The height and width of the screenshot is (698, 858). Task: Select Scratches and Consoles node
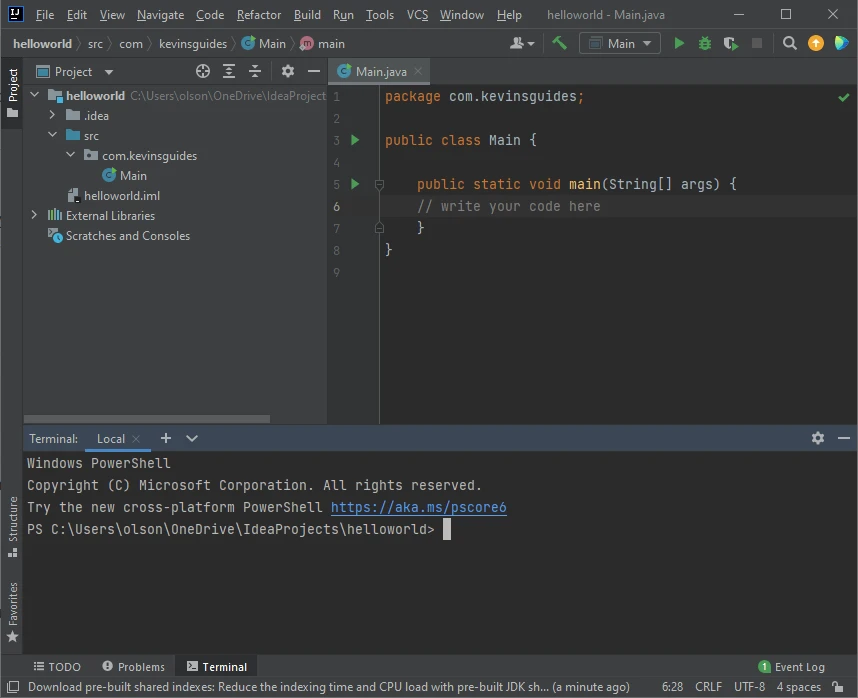(119, 236)
